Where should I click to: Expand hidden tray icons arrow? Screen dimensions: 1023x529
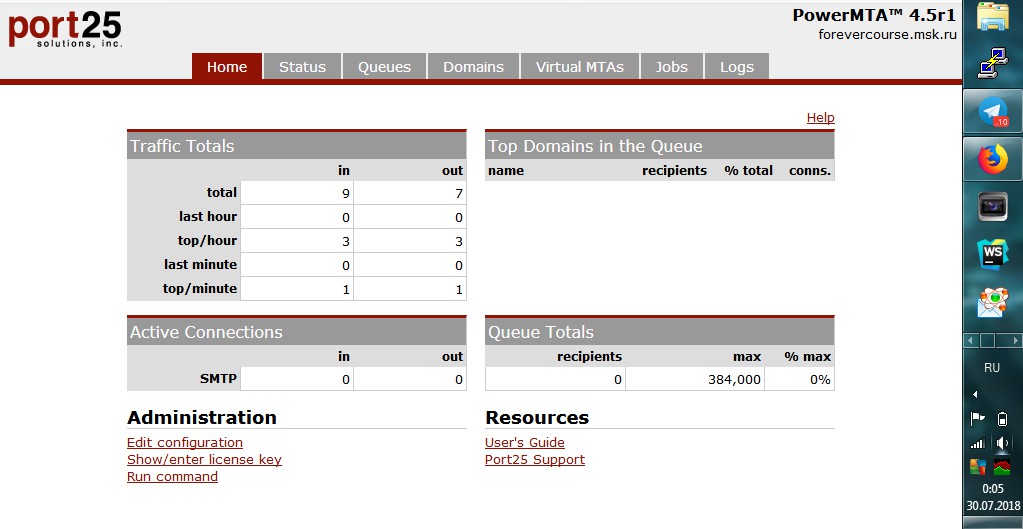point(975,395)
